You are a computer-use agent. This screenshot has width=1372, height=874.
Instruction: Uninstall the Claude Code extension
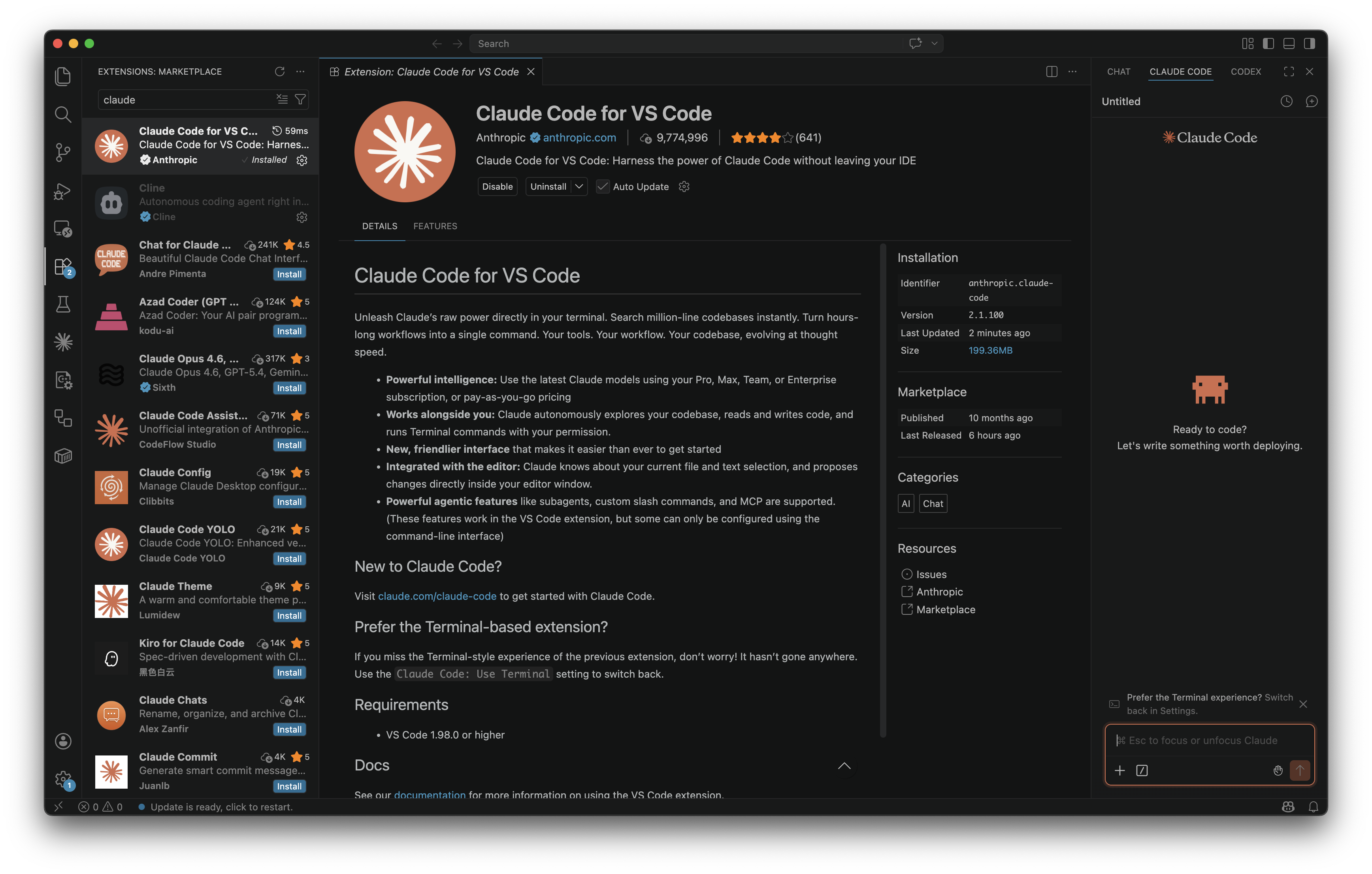point(548,186)
